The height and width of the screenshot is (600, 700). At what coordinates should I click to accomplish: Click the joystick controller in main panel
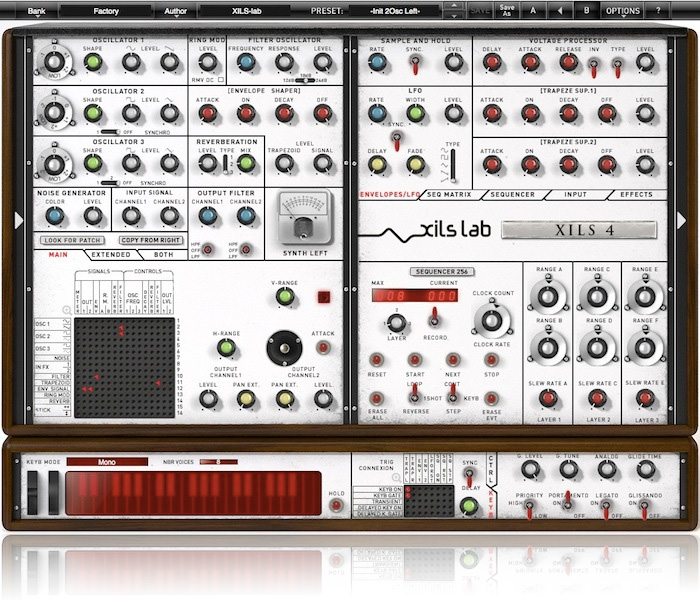pos(284,349)
